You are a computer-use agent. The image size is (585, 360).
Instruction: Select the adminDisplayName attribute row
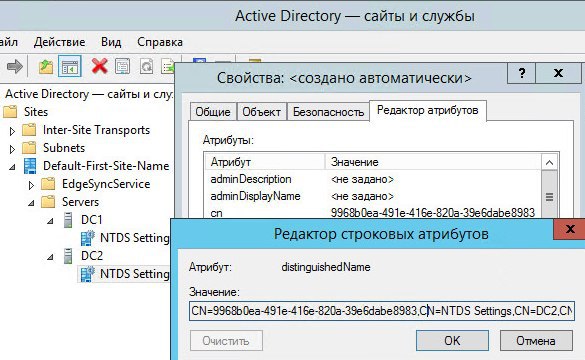click(373, 196)
